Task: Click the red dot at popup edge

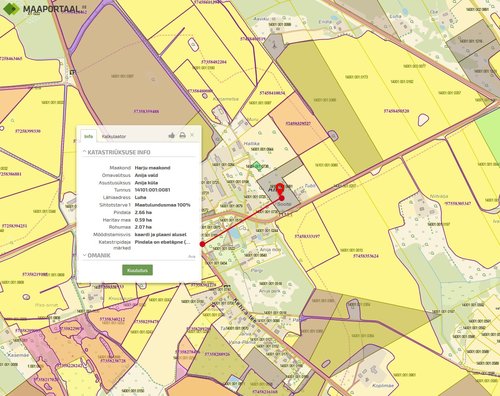Action: pyautogui.click(x=202, y=244)
